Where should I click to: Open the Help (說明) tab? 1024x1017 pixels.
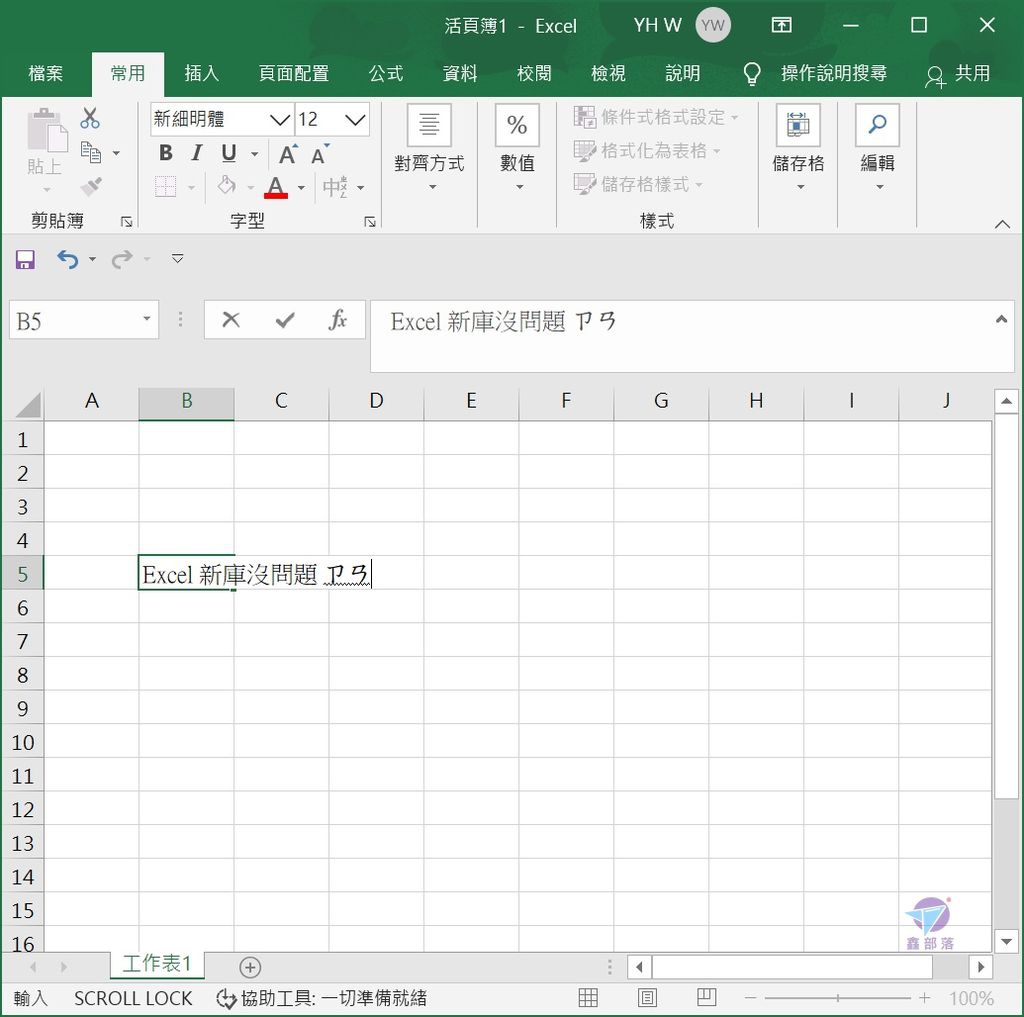tap(682, 73)
